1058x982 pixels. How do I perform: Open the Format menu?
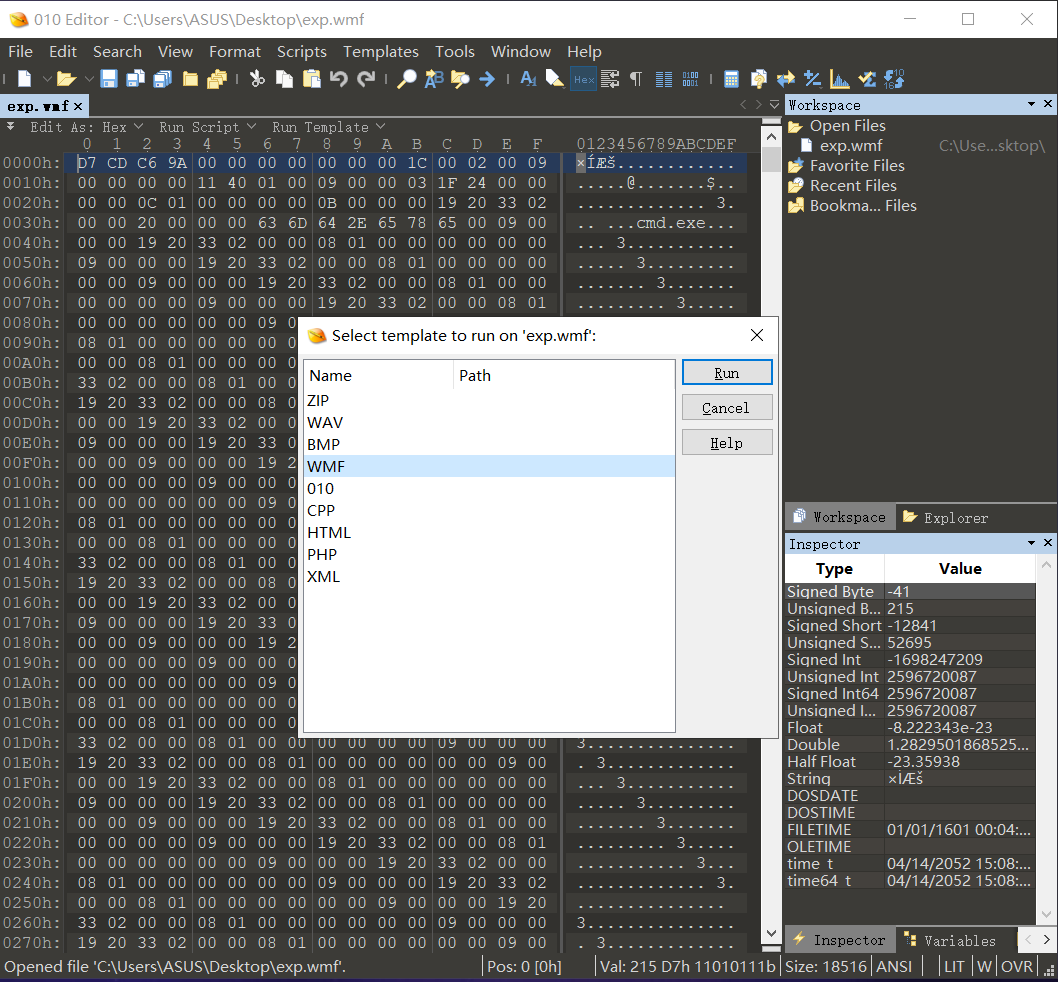234,51
